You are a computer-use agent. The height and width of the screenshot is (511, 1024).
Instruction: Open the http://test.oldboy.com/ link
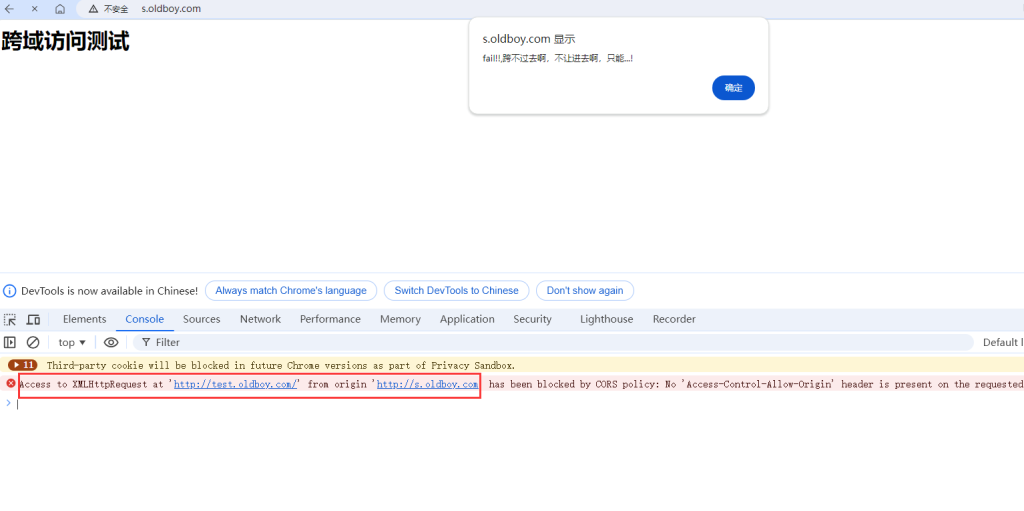[x=236, y=384]
